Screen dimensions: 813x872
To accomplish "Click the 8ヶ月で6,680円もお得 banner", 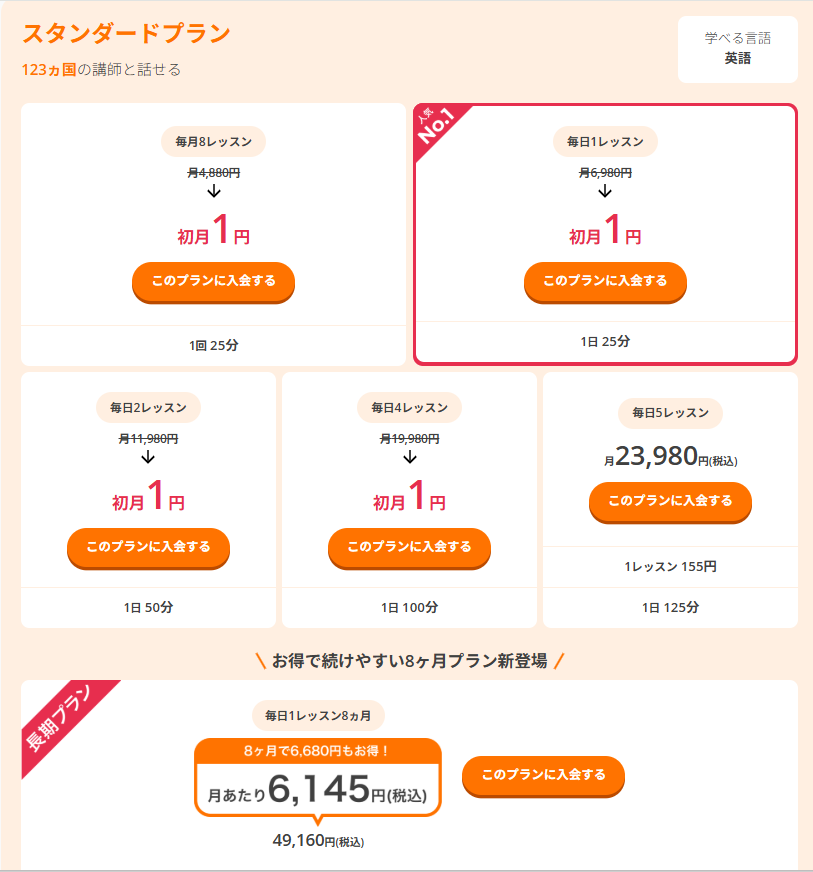I will click(x=317, y=750).
